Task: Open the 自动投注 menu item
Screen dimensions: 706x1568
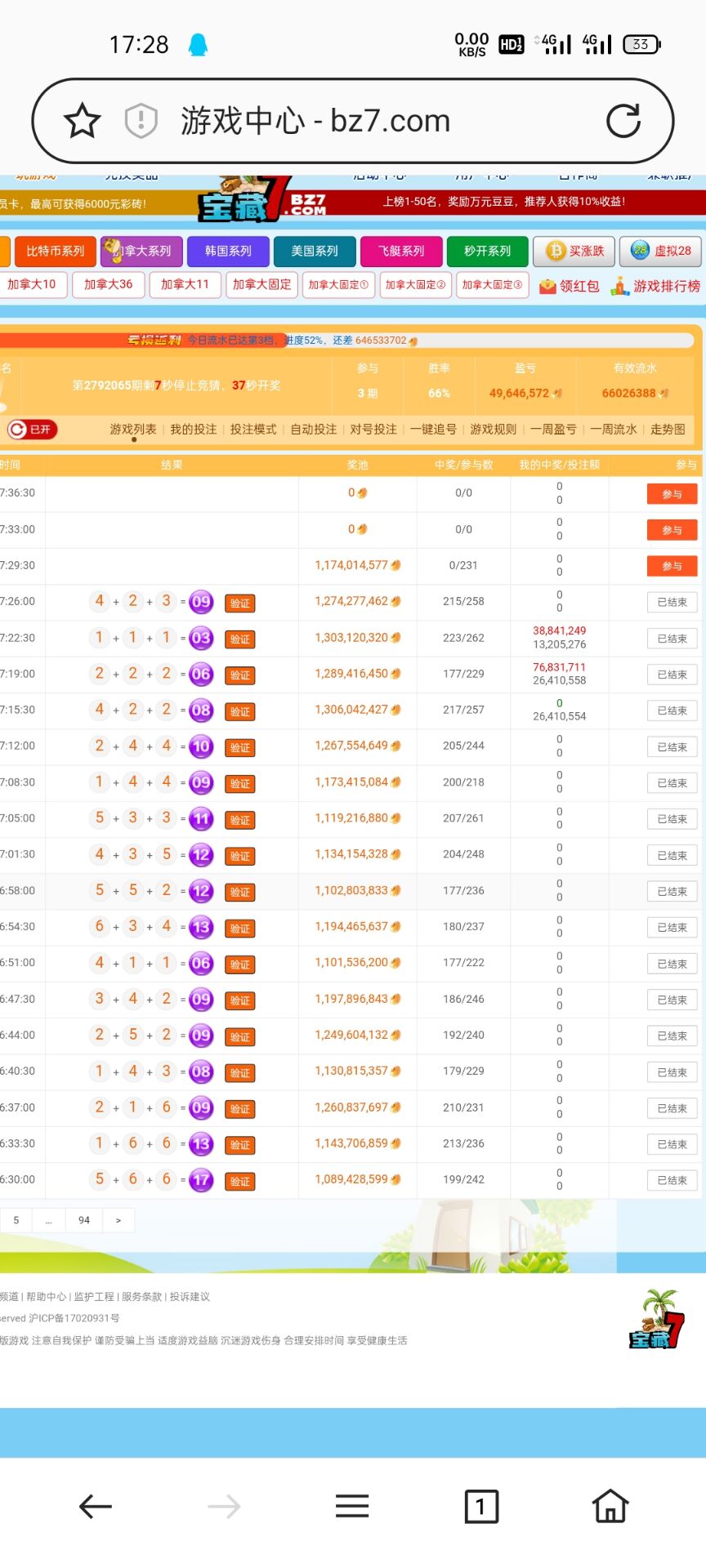Action: pyautogui.click(x=314, y=430)
